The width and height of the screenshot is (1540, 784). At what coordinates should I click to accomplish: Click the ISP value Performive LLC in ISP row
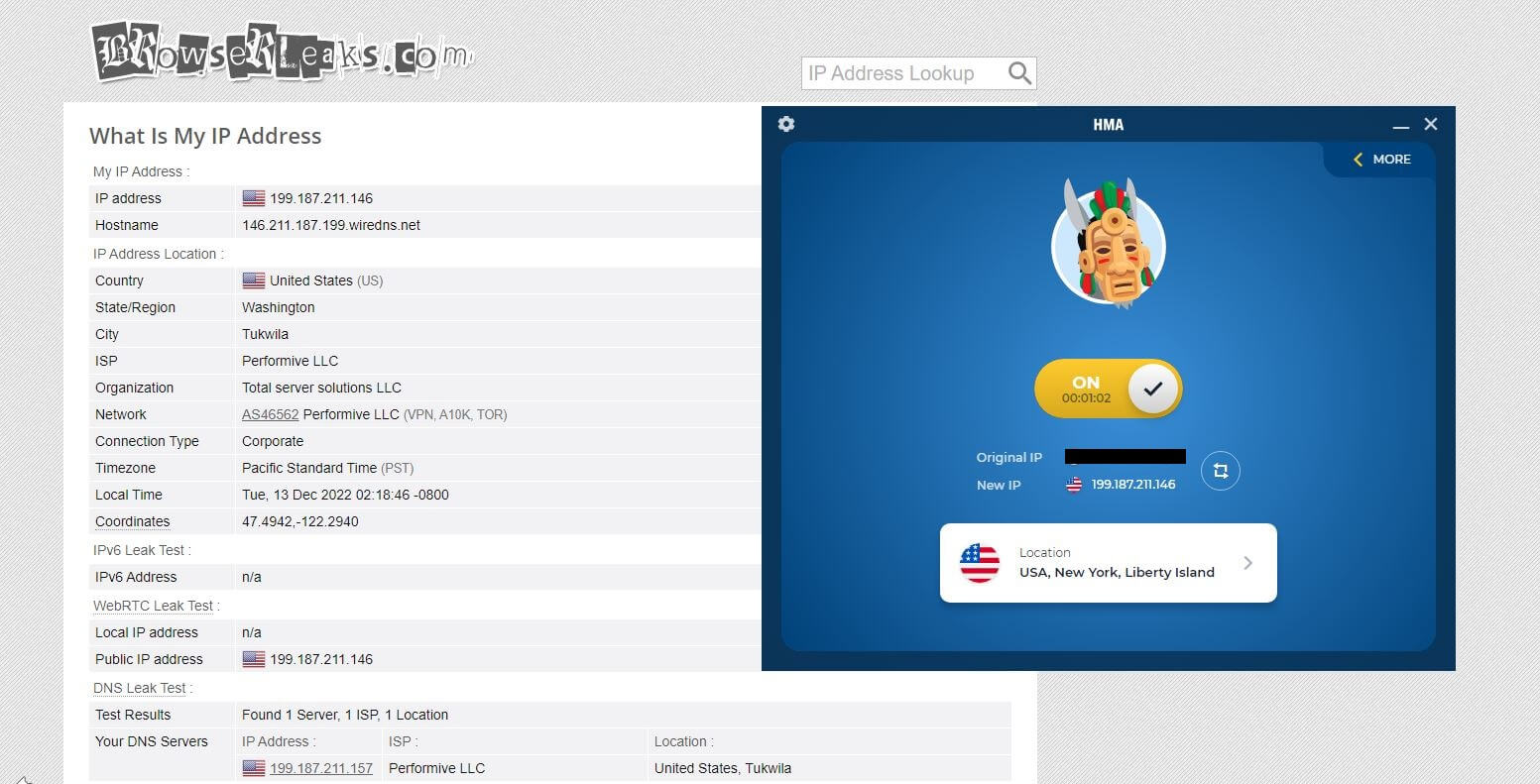click(x=291, y=361)
